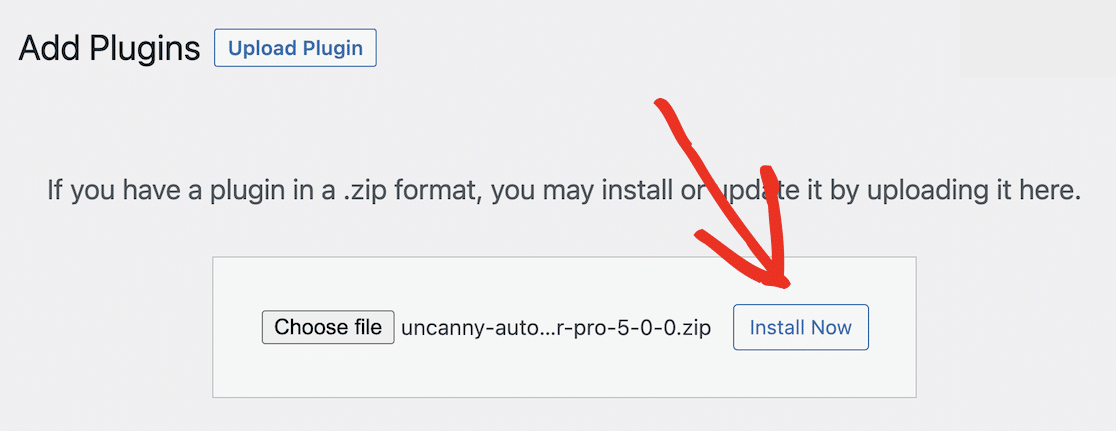The width and height of the screenshot is (1116, 431).
Task: Click empty space left of Choose file
Action: [x=237, y=327]
